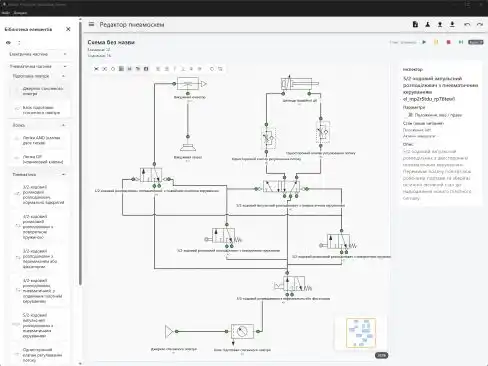Screen dimensions: 488x366
Task: Collapse the 'Логіка' subsection chevron
Action: [63, 125]
